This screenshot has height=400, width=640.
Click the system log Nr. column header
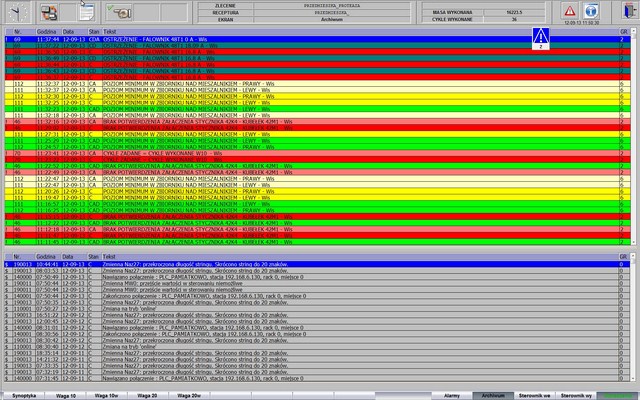[x=23, y=257]
